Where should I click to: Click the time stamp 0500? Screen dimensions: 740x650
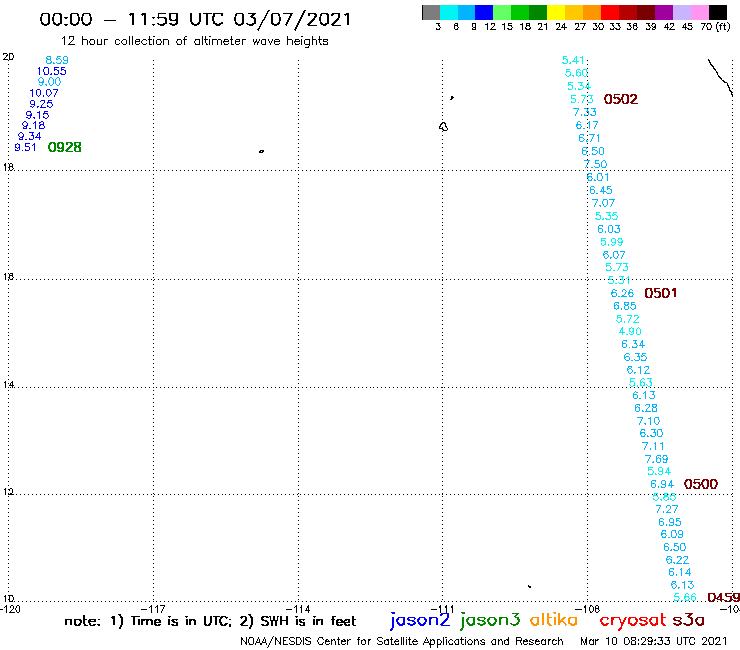point(701,484)
